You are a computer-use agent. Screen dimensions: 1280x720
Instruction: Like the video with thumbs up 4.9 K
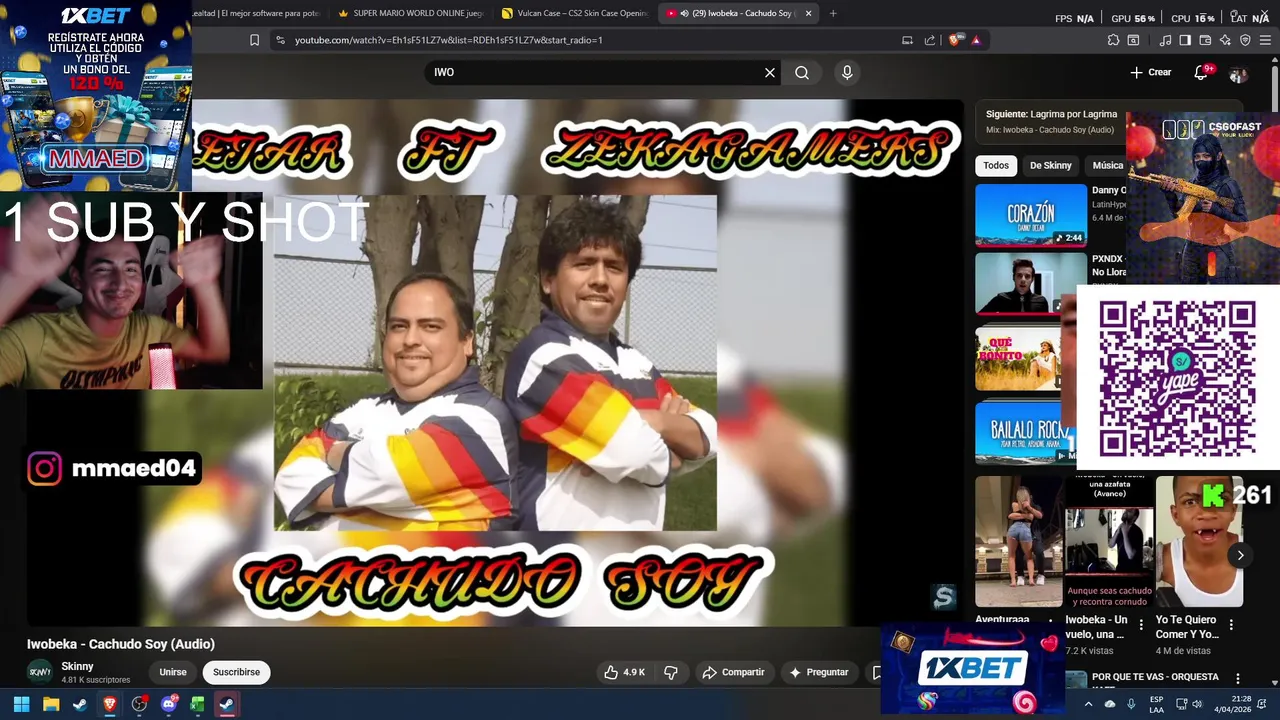[x=624, y=672]
